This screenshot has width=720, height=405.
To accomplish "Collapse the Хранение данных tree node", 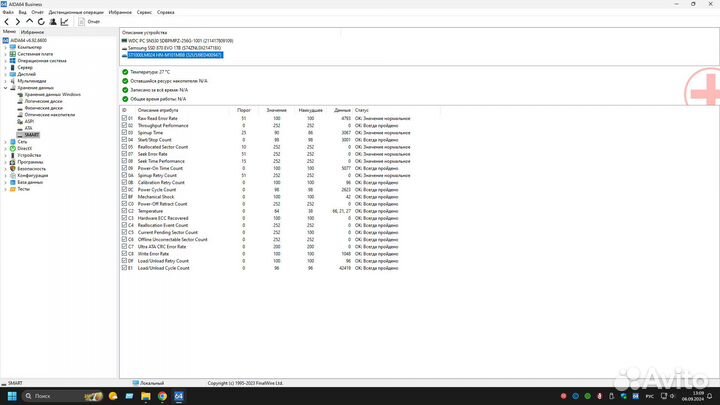I will pos(5,88).
